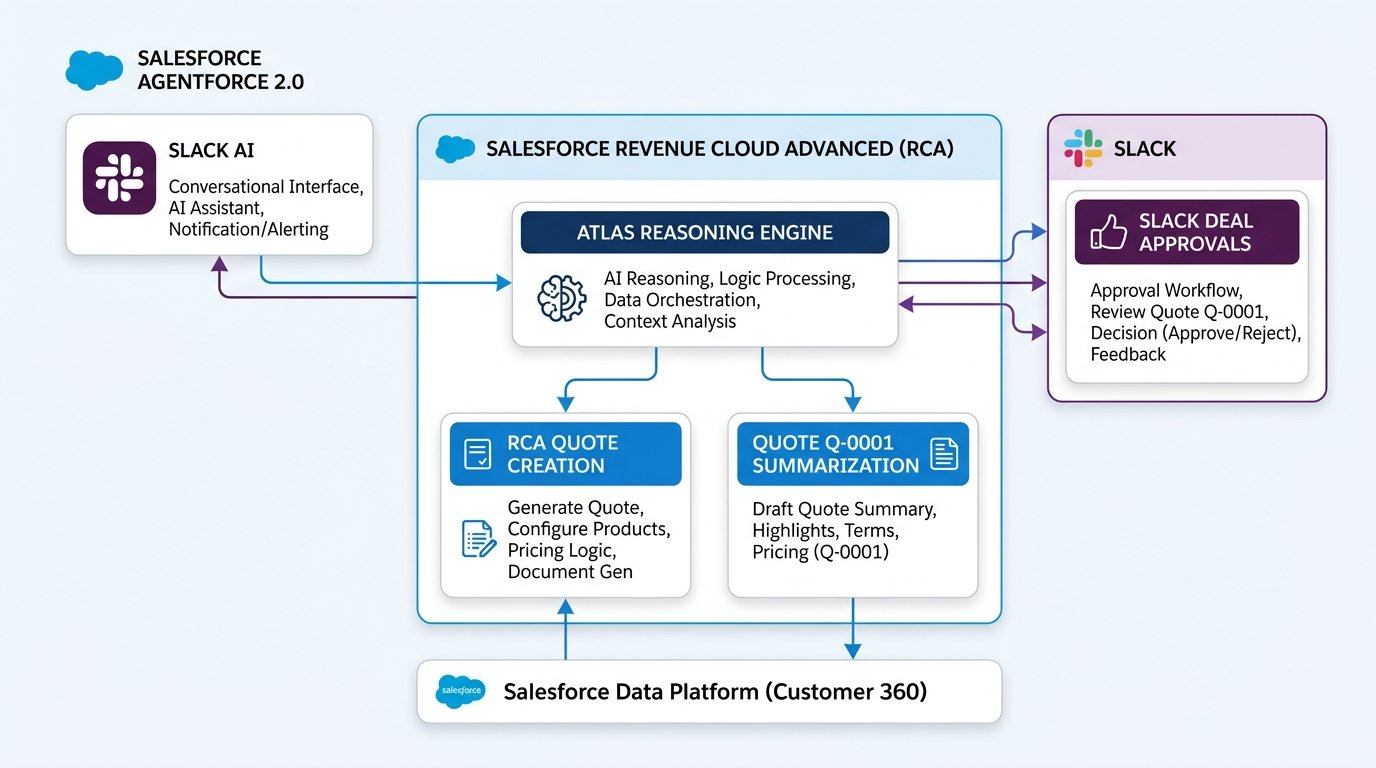Click the SLACK panel title text
The height and width of the screenshot is (768, 1376).
pyautogui.click(x=1145, y=149)
